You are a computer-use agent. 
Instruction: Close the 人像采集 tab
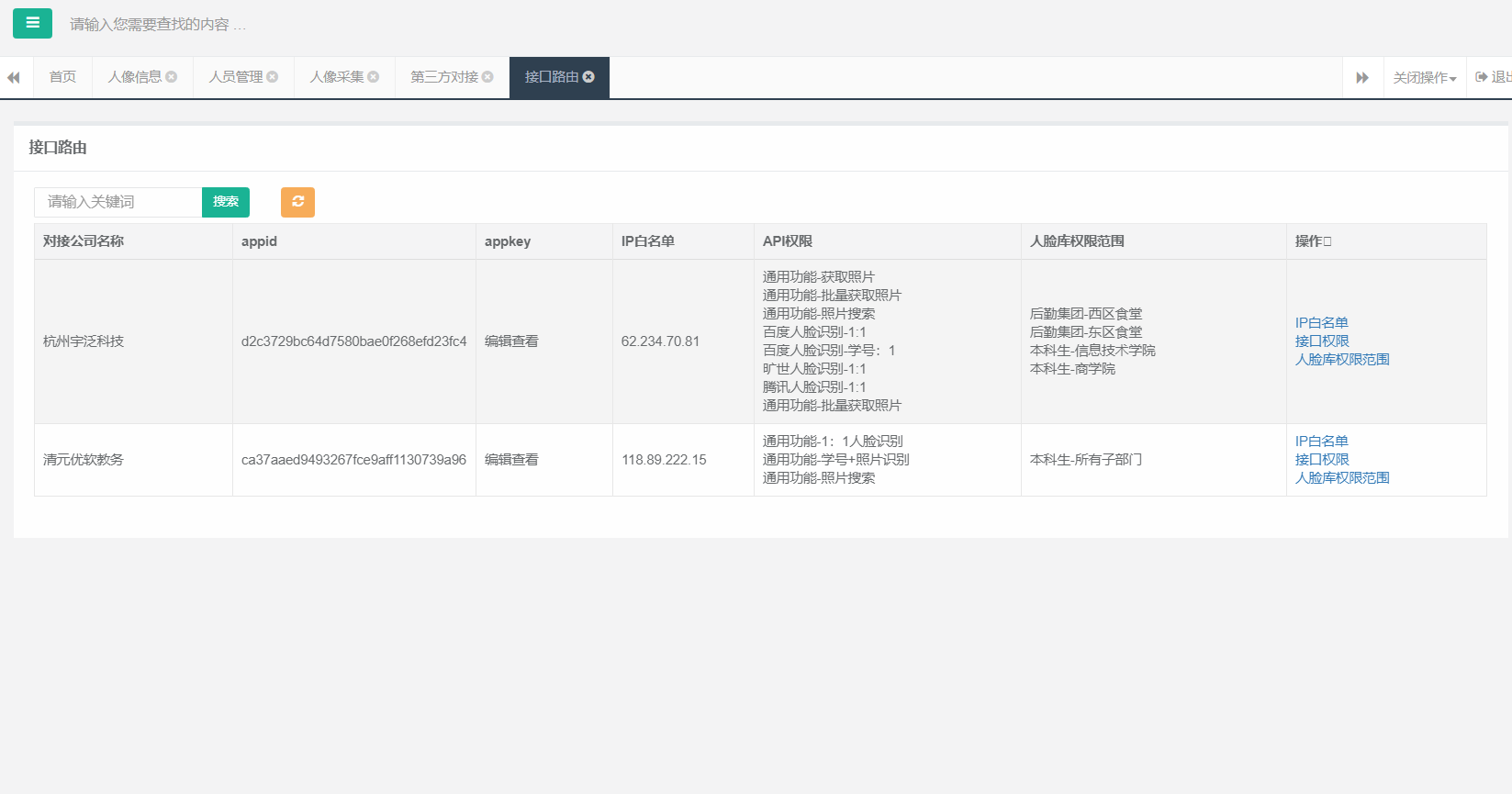374,77
